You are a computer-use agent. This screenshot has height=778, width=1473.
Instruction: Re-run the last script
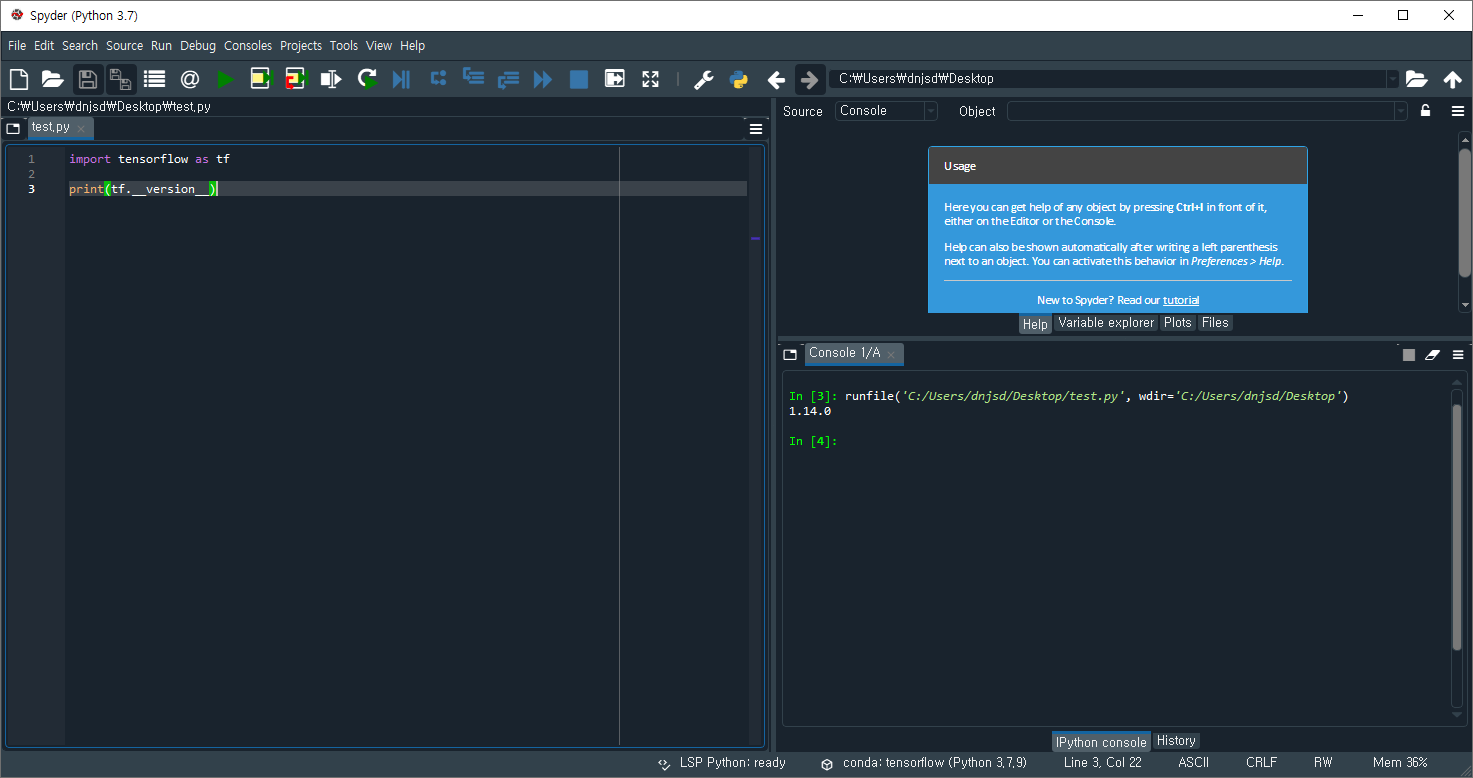(367, 79)
